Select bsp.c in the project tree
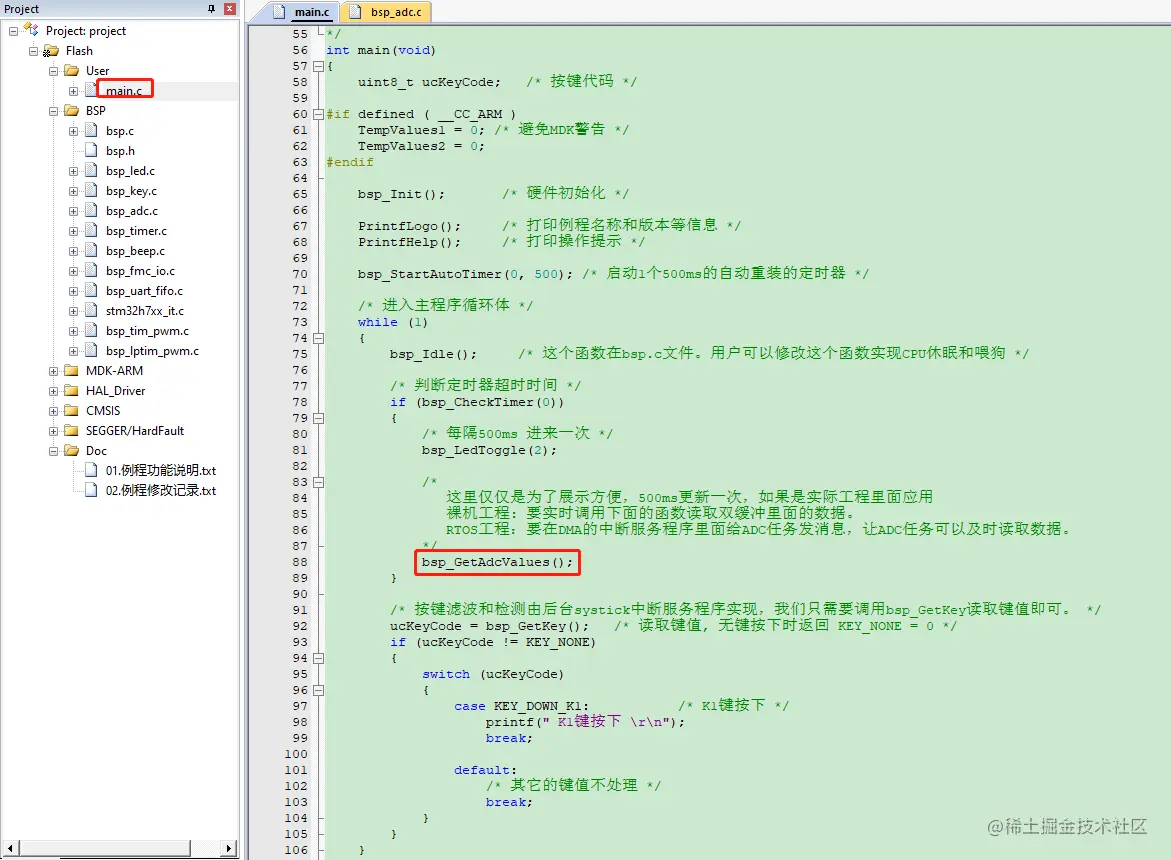The image size is (1171, 860). point(119,131)
